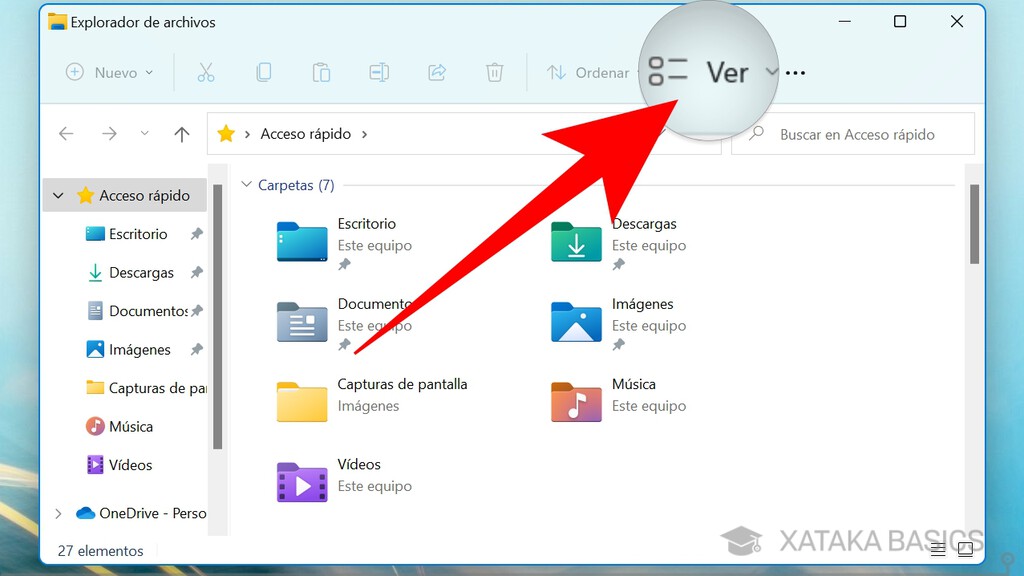Screen dimensions: 1024x576
Task: Unpin Descargas via its sidebar pin icon
Action: [x=196, y=272]
